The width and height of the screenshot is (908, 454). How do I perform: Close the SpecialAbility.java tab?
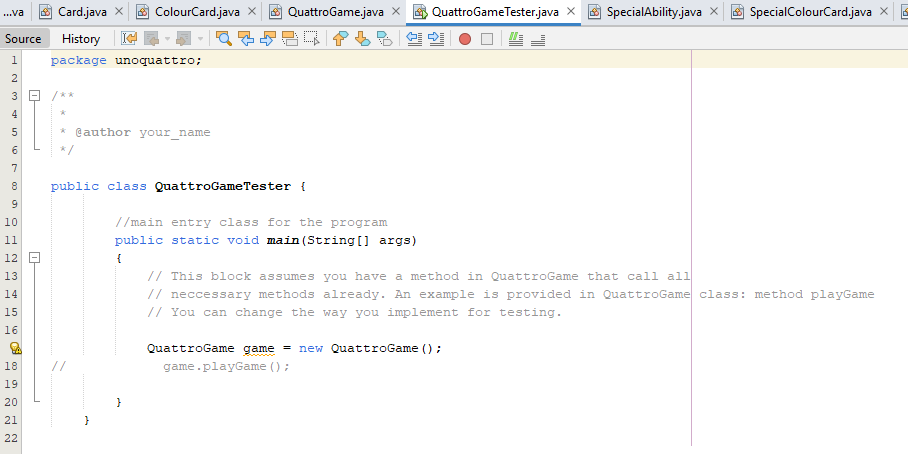click(x=713, y=11)
